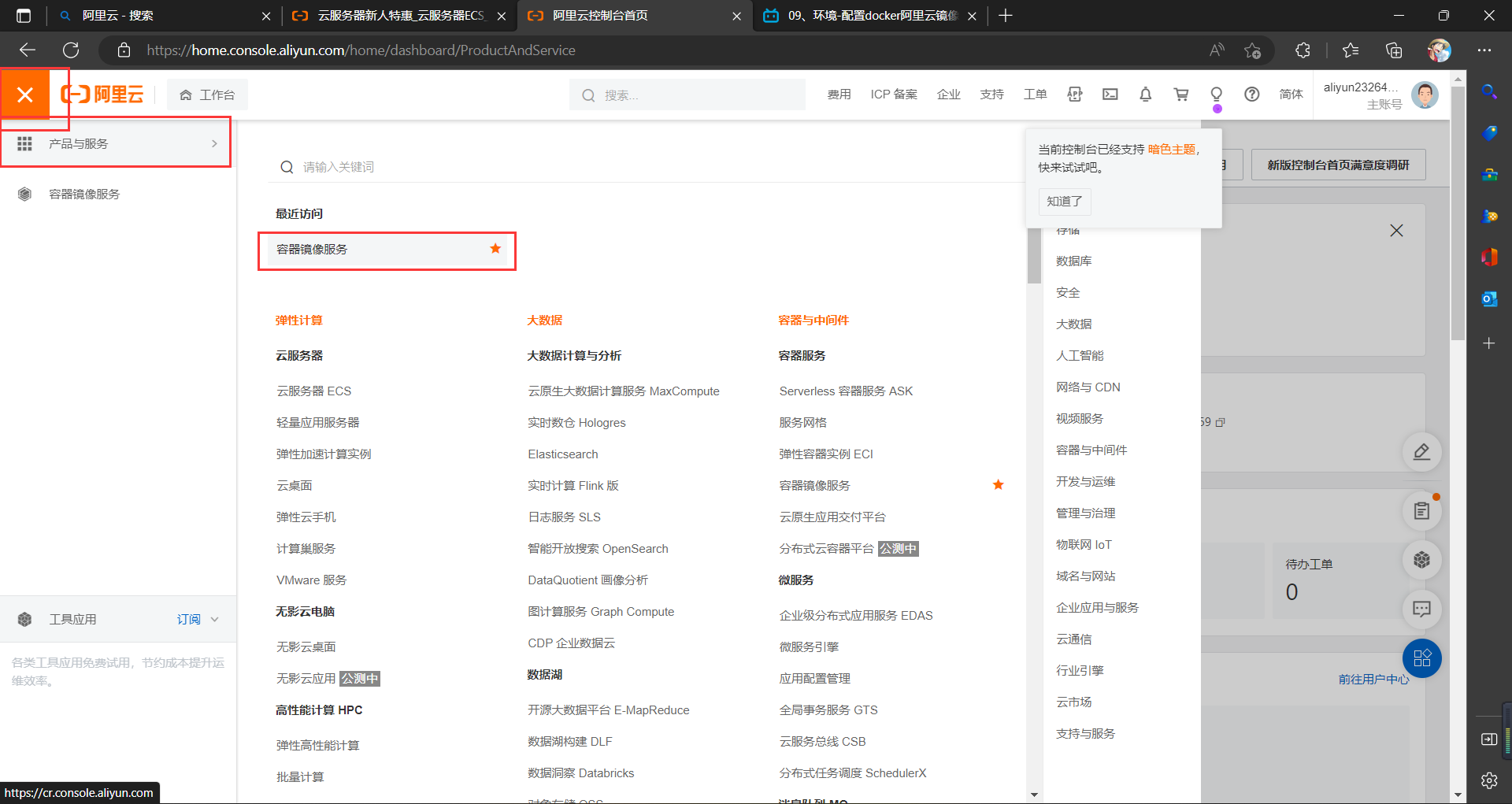Click the floating edit pencil button
This screenshot has width=1512, height=804.
(x=1421, y=452)
